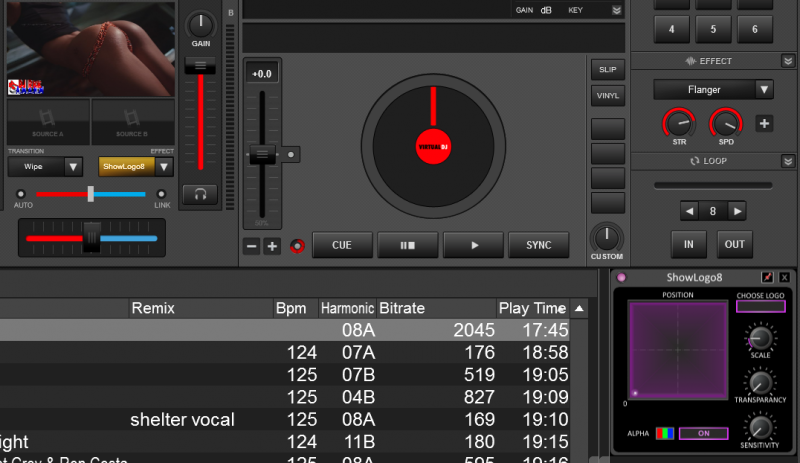Toggle the SLIP mode button
Image resolution: width=800 pixels, height=463 pixels.
pyautogui.click(x=607, y=70)
